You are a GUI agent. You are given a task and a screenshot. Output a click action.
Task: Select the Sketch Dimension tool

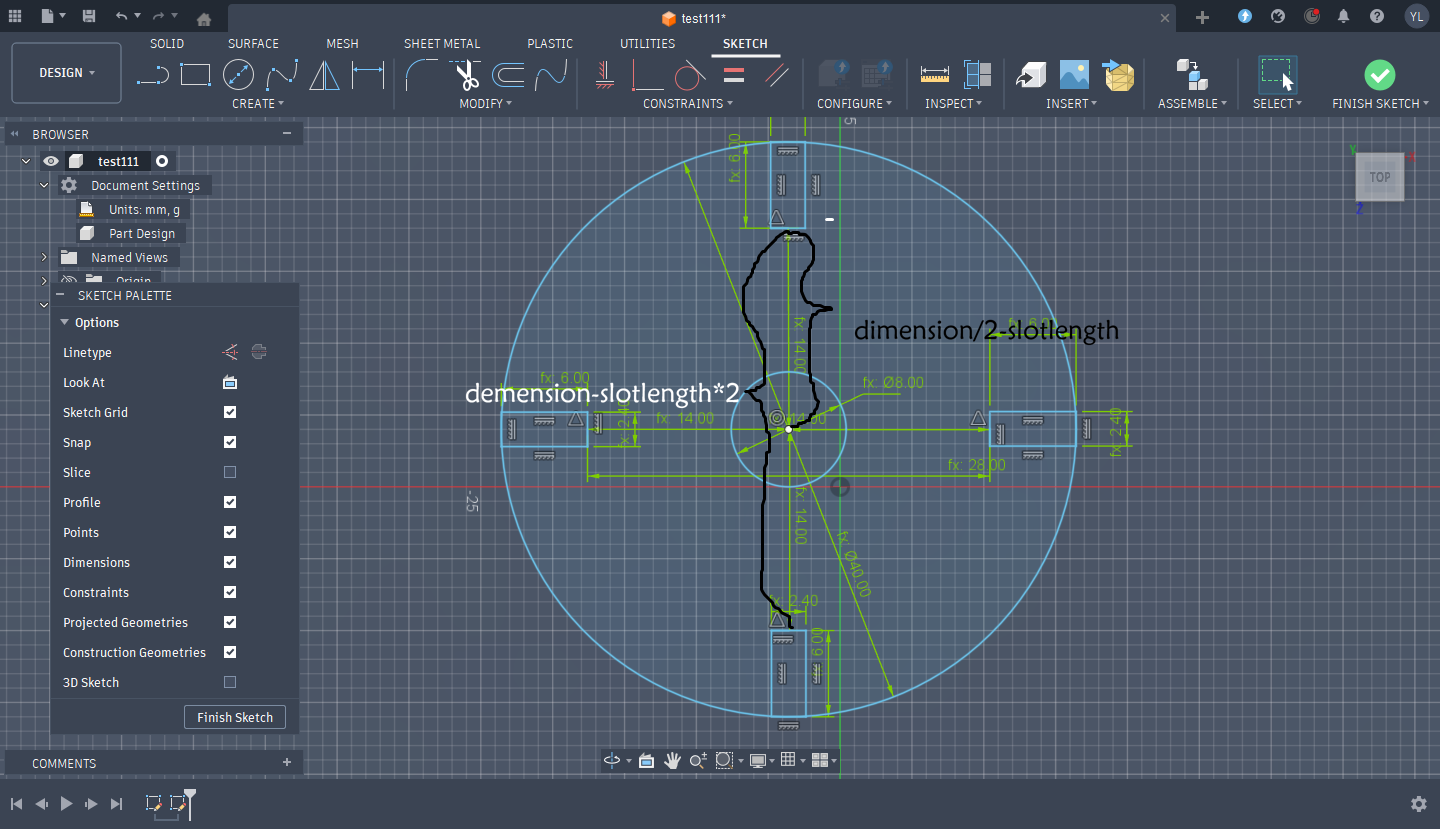click(368, 74)
